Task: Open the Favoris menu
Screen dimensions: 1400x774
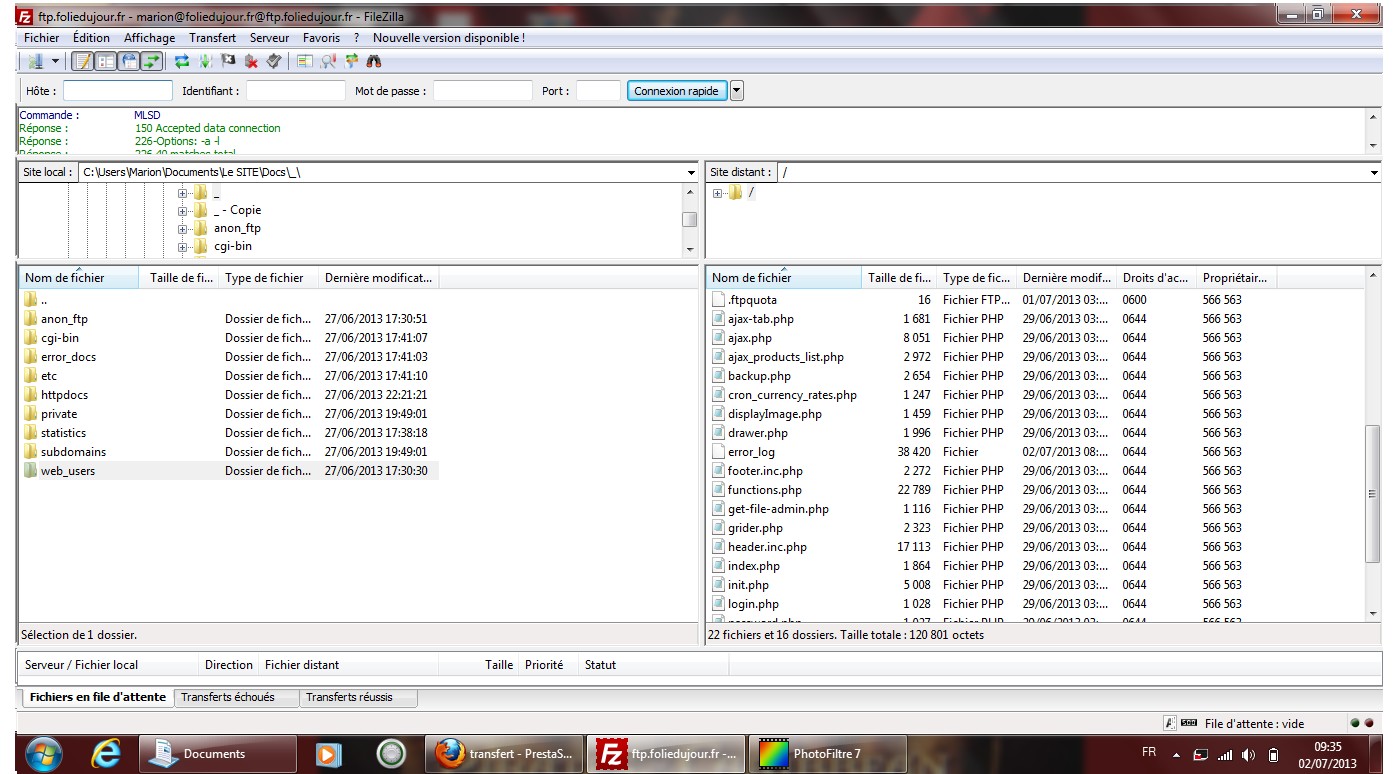Action: pos(321,38)
